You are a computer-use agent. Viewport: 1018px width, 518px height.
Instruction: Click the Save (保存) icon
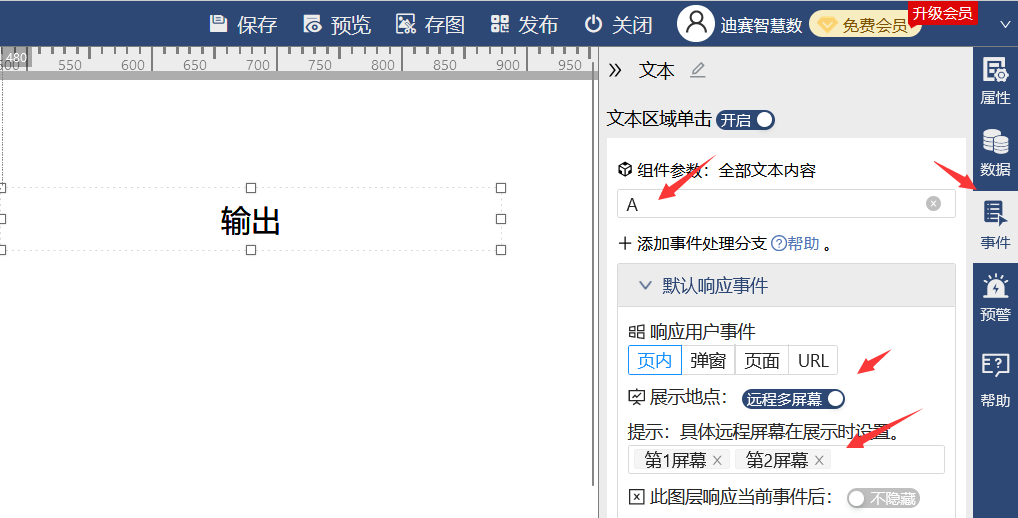218,24
